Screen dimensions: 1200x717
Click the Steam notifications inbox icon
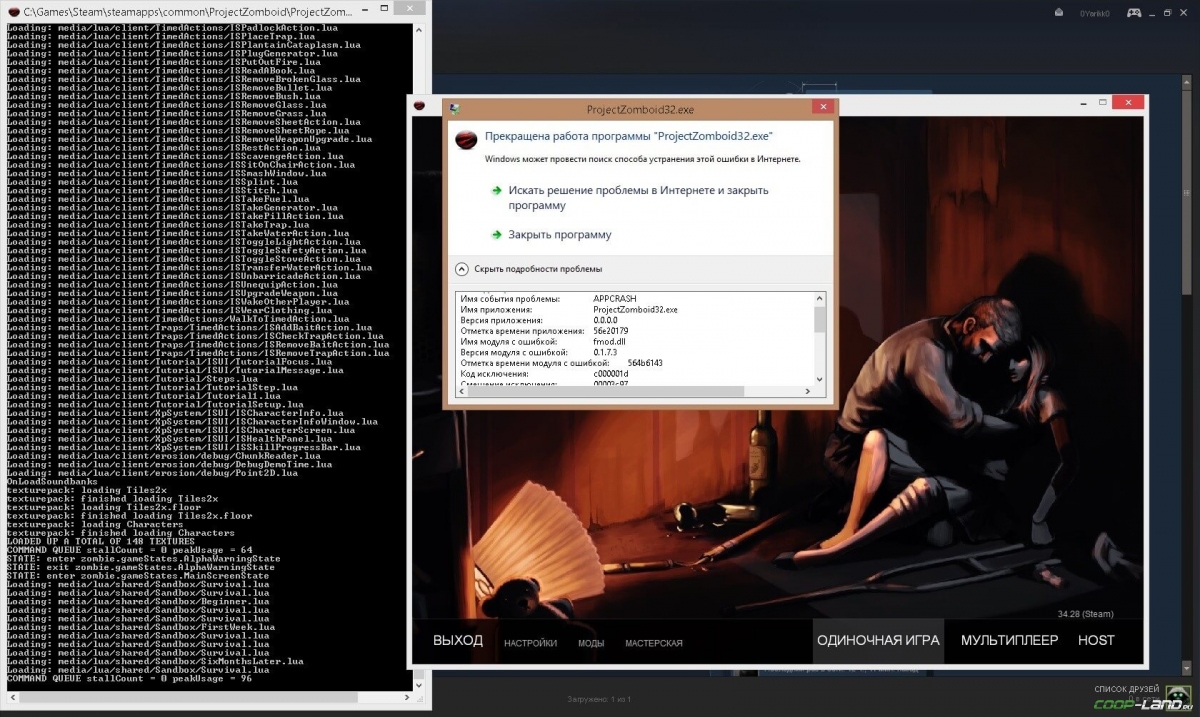(x=1061, y=13)
